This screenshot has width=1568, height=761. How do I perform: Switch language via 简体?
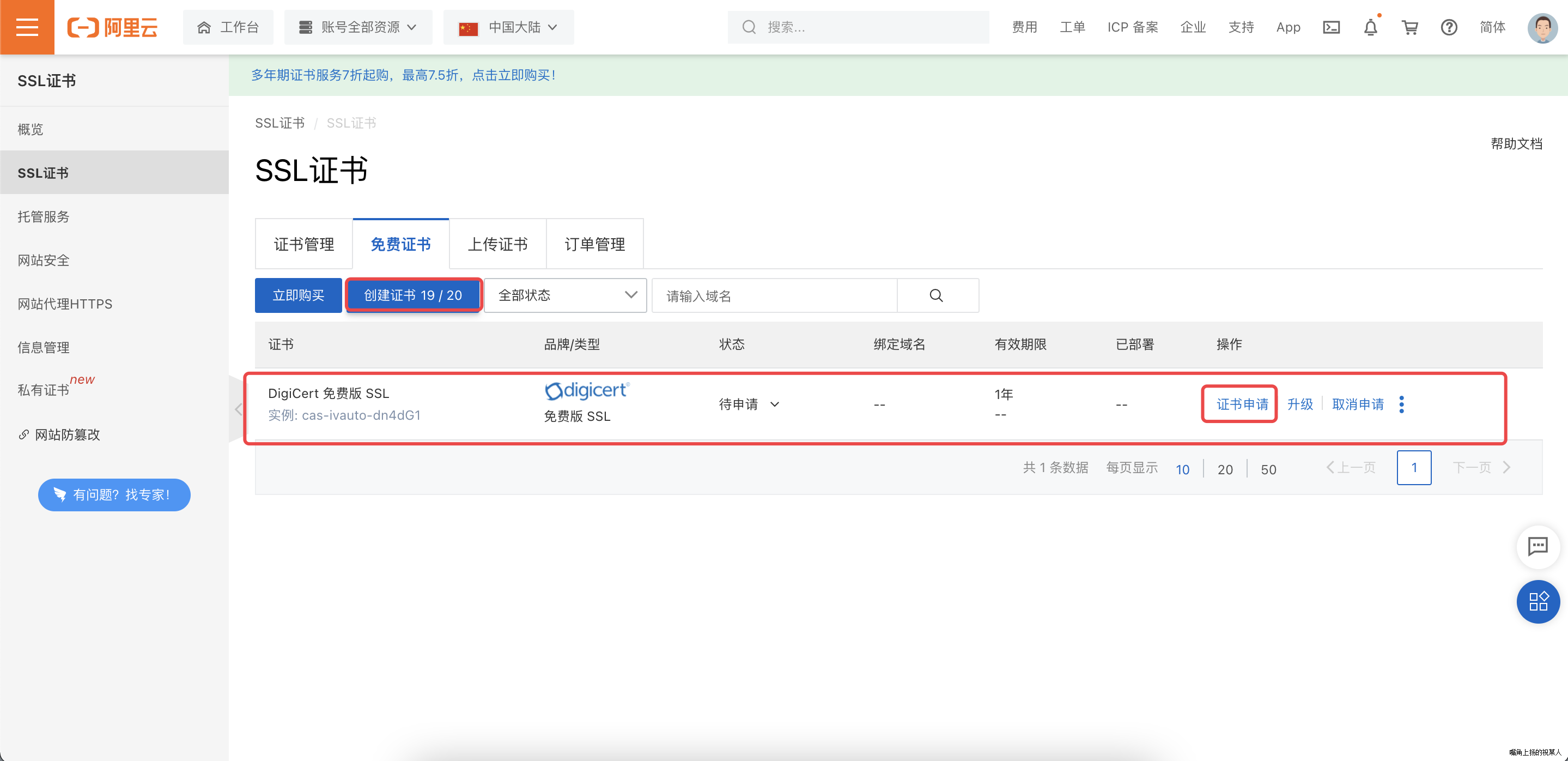tap(1492, 27)
